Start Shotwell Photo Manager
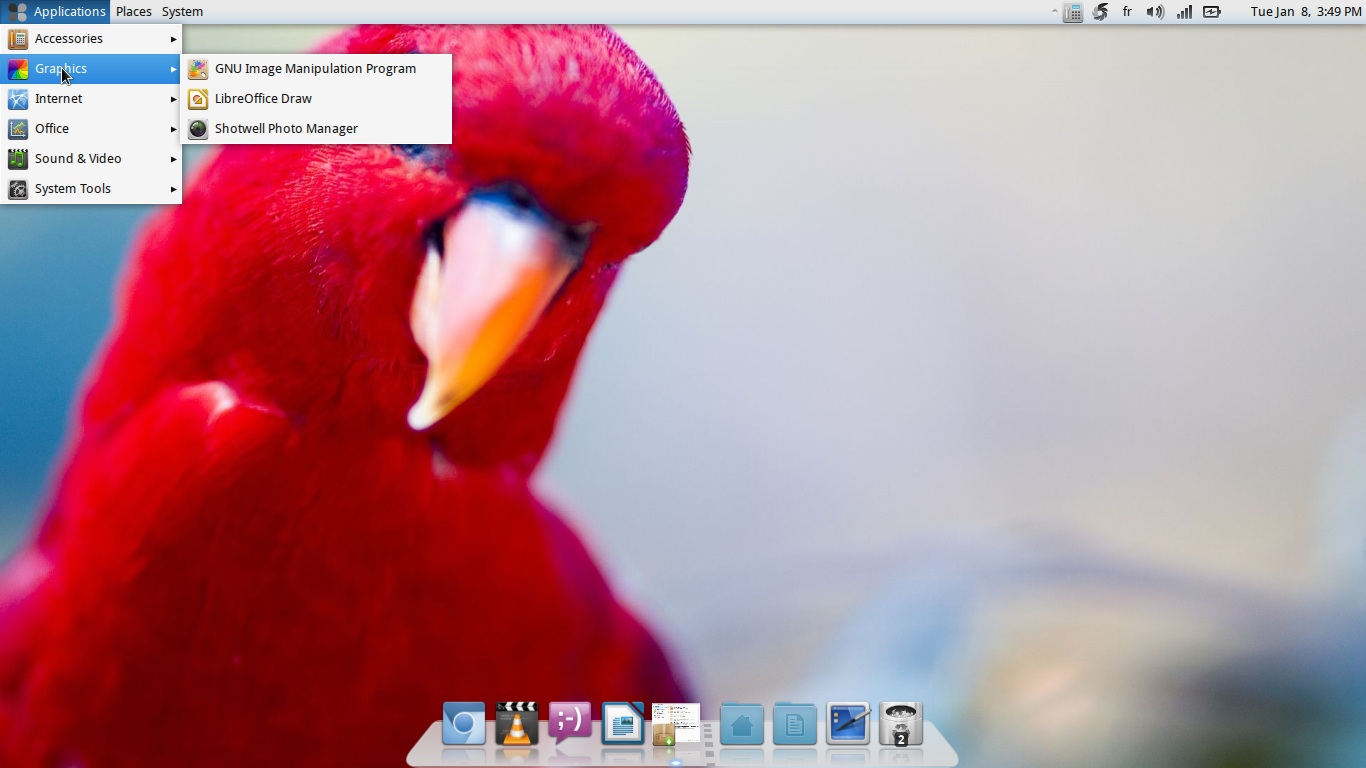The image size is (1366, 768). [316, 129]
